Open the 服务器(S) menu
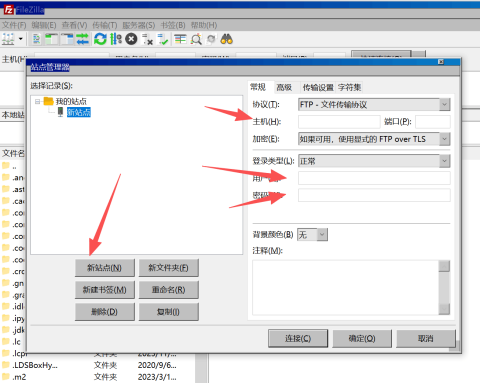The image size is (480, 383). point(139,25)
